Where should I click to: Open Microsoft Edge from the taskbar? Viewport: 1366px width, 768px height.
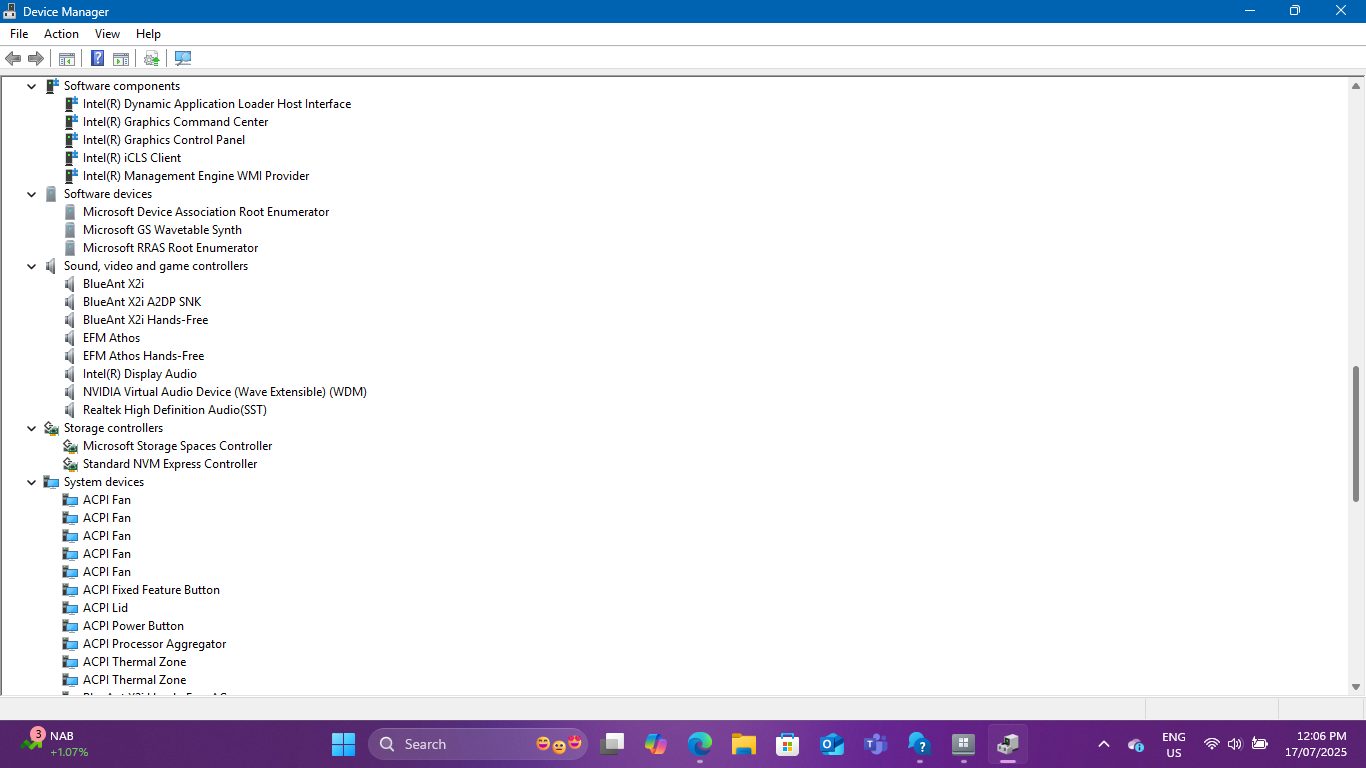700,744
